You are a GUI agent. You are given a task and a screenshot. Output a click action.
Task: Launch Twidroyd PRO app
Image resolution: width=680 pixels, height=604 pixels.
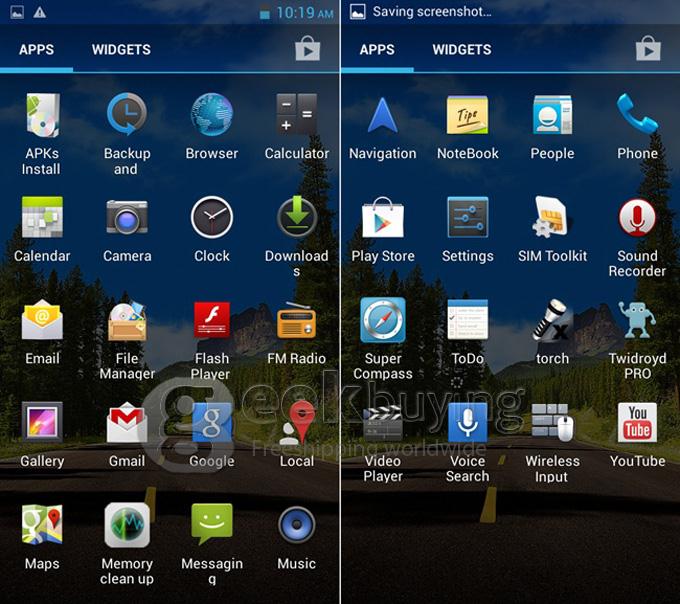tap(637, 321)
